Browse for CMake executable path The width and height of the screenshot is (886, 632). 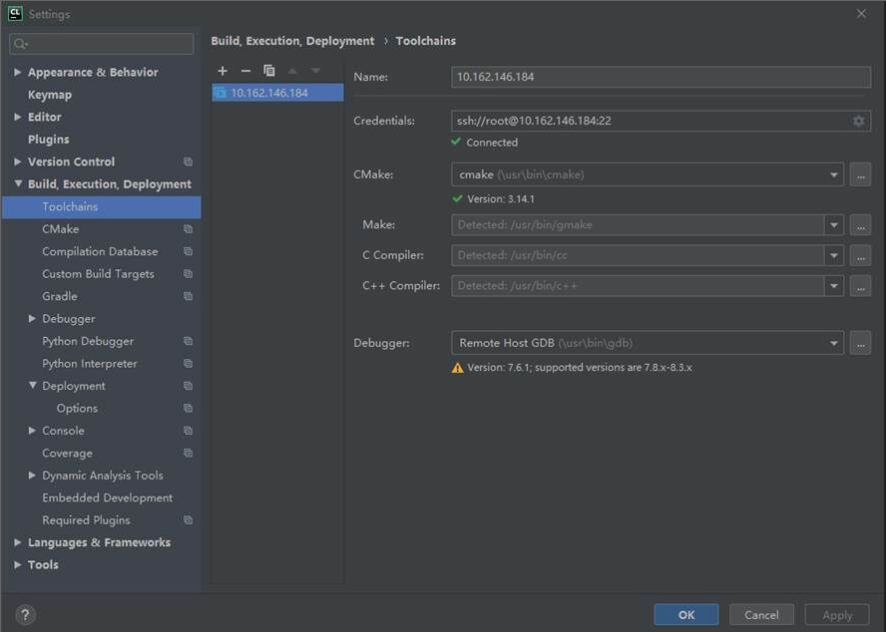[860, 175]
